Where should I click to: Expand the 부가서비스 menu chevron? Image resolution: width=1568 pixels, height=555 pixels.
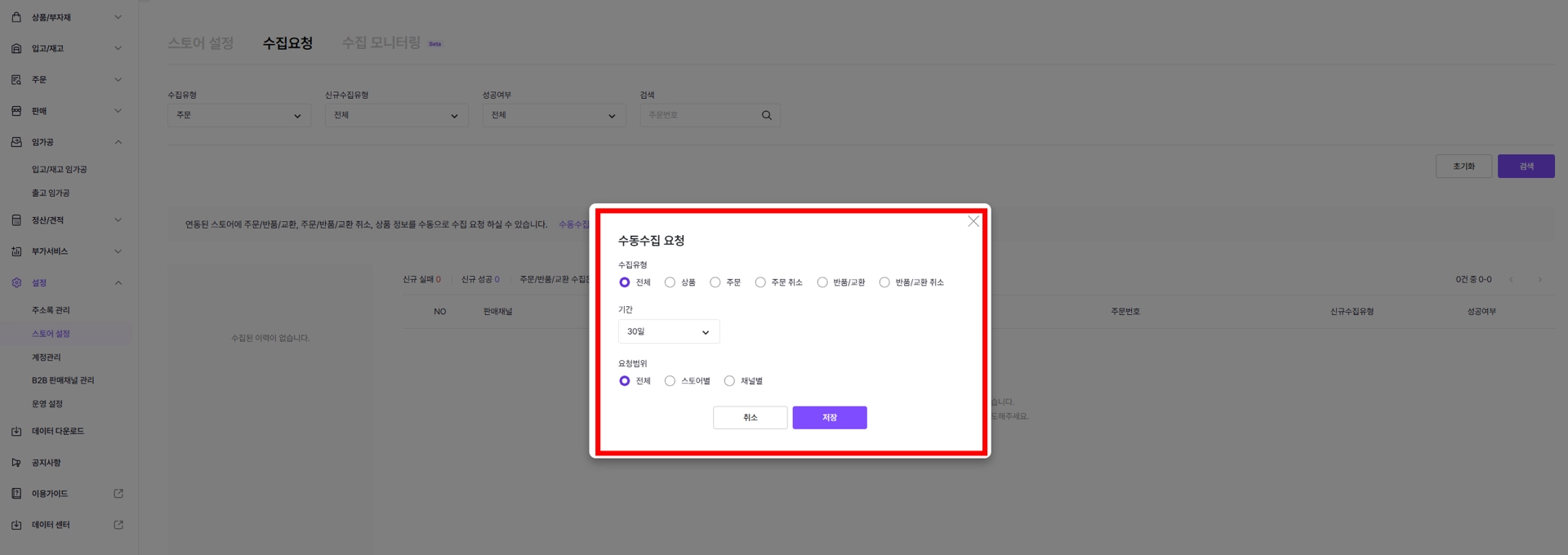118,251
